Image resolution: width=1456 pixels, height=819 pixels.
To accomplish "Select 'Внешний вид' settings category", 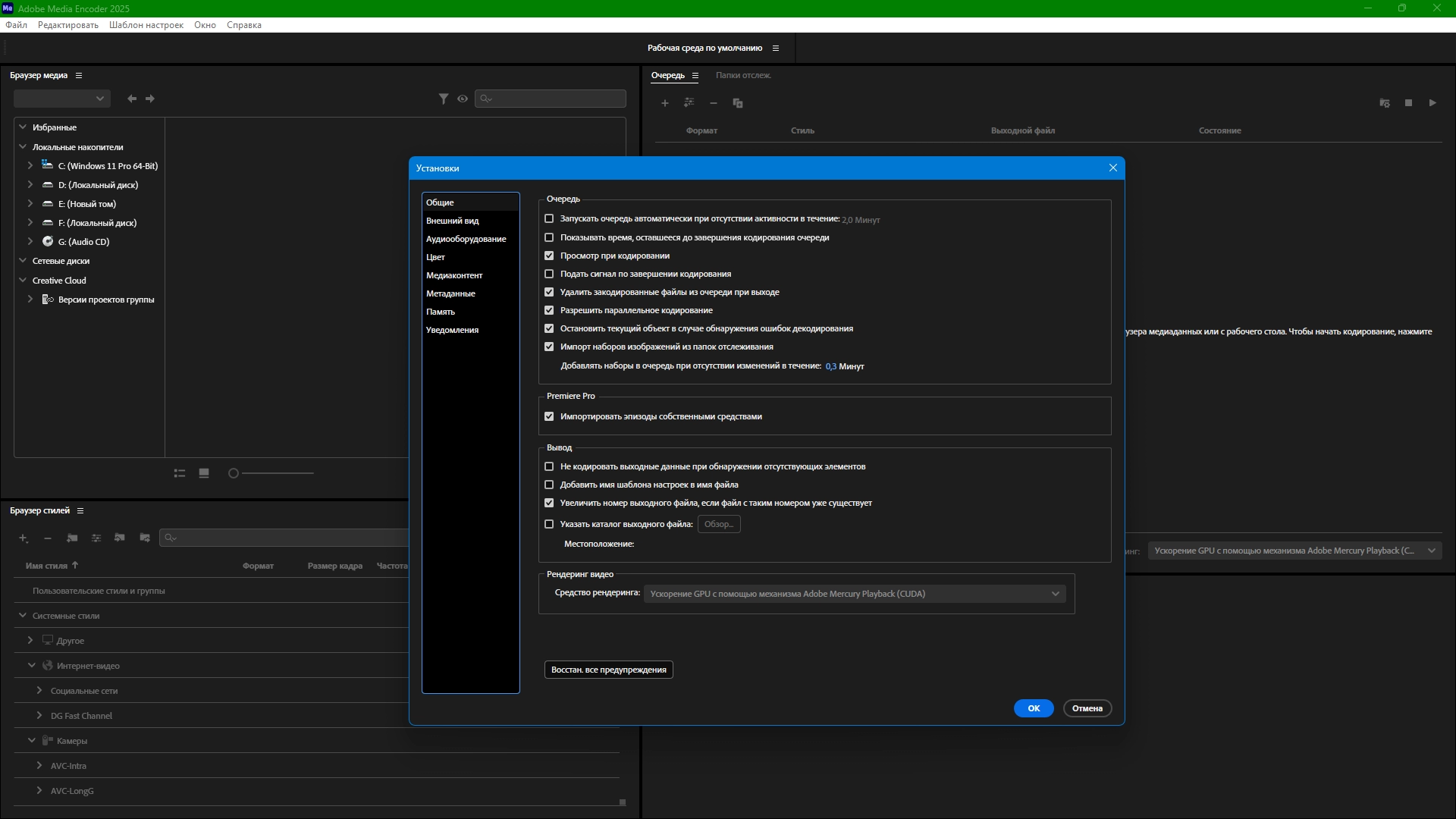I will coord(452,221).
